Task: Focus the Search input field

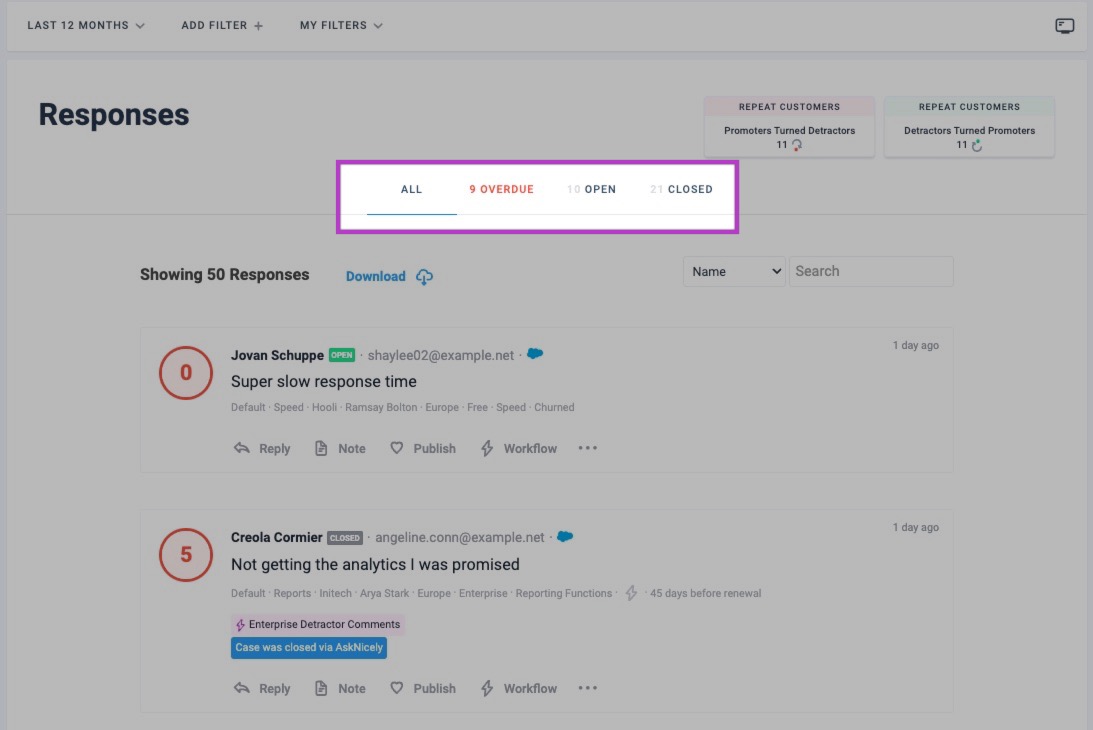Action: coord(871,271)
